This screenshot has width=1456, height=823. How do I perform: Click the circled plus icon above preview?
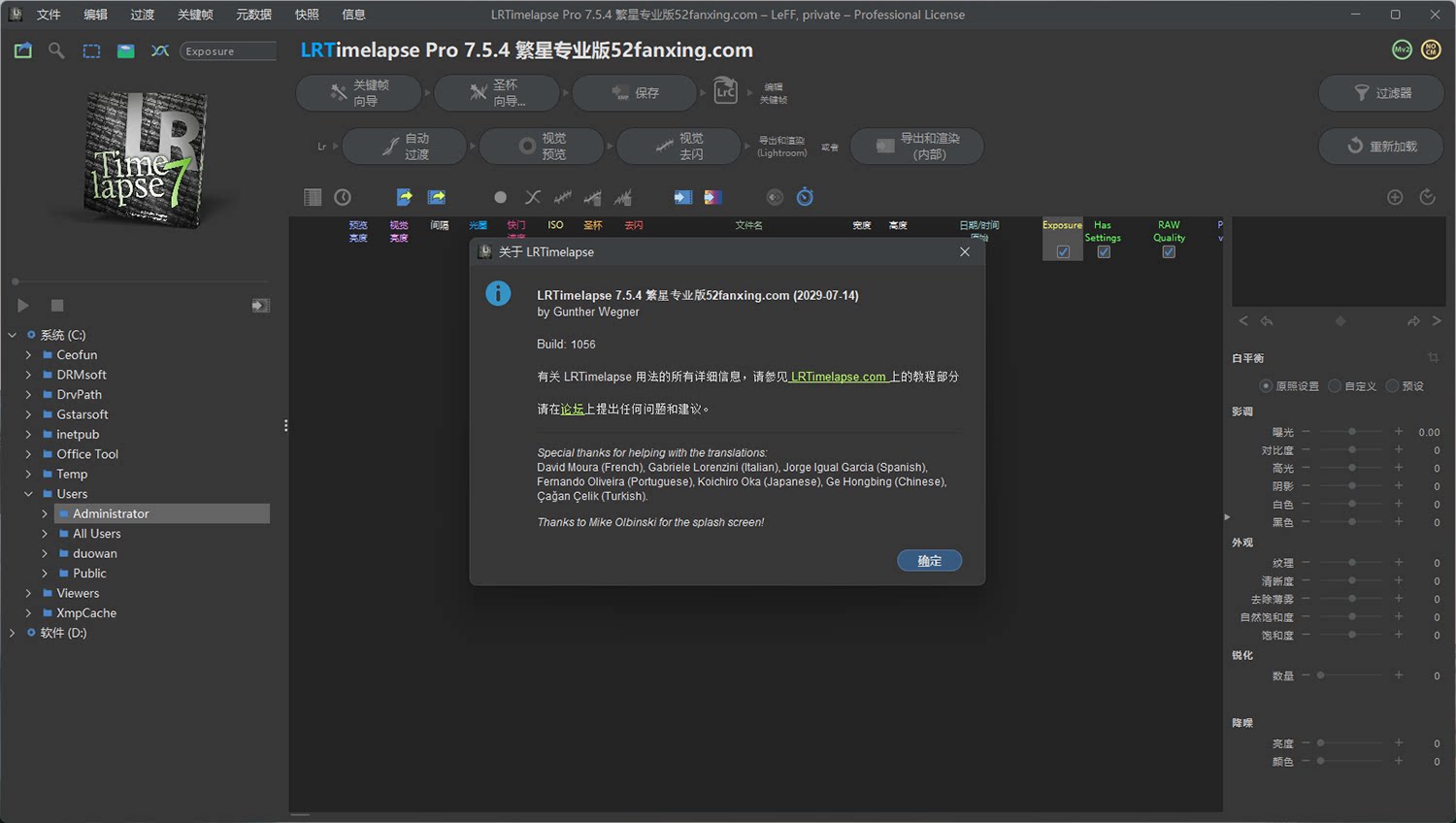(x=1395, y=197)
